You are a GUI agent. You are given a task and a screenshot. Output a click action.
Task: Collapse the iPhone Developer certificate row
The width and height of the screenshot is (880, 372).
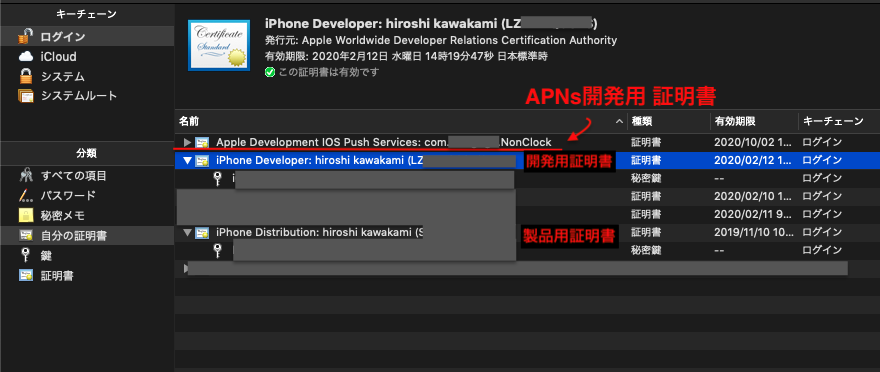click(187, 161)
